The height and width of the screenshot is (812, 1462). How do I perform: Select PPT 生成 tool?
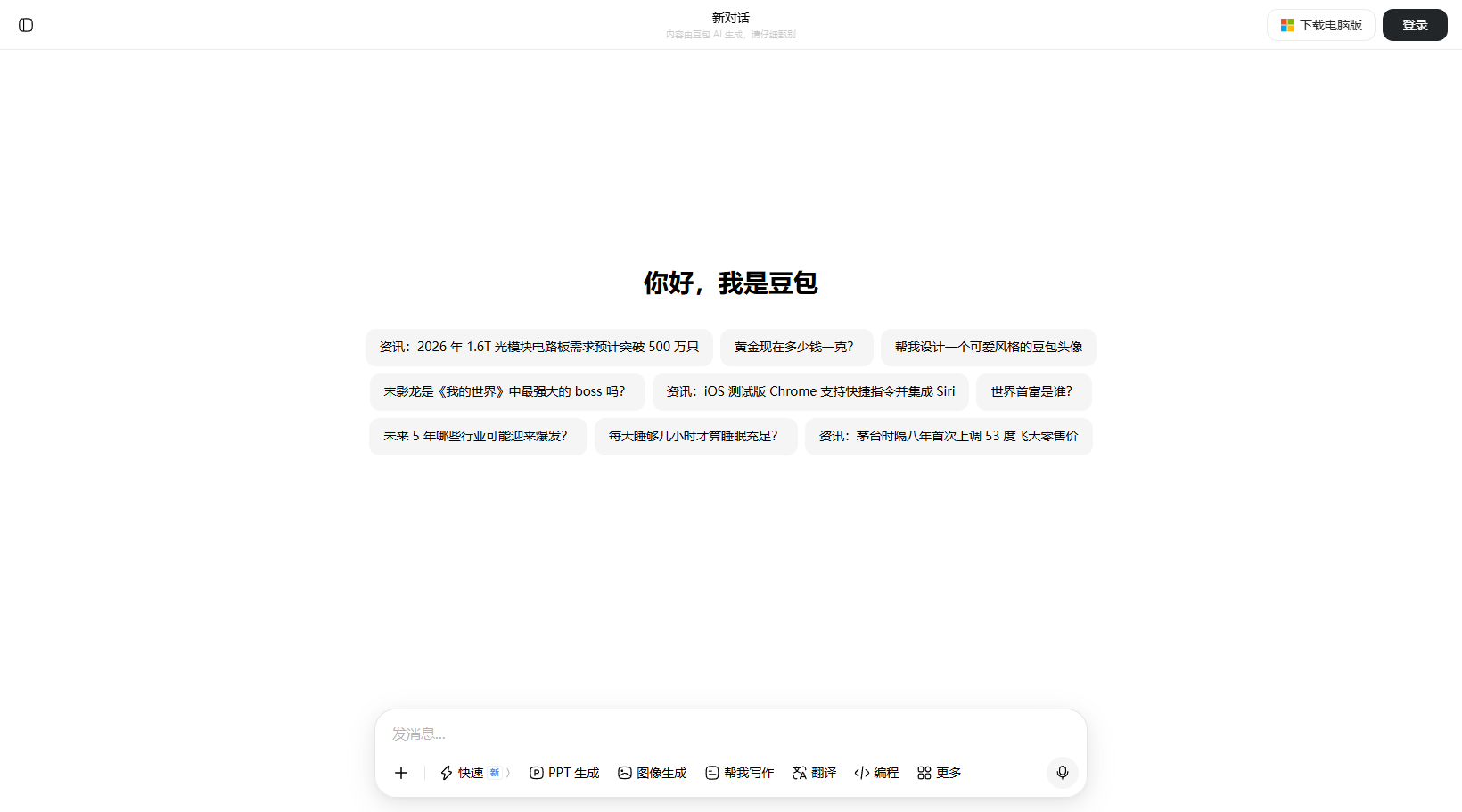tap(564, 773)
